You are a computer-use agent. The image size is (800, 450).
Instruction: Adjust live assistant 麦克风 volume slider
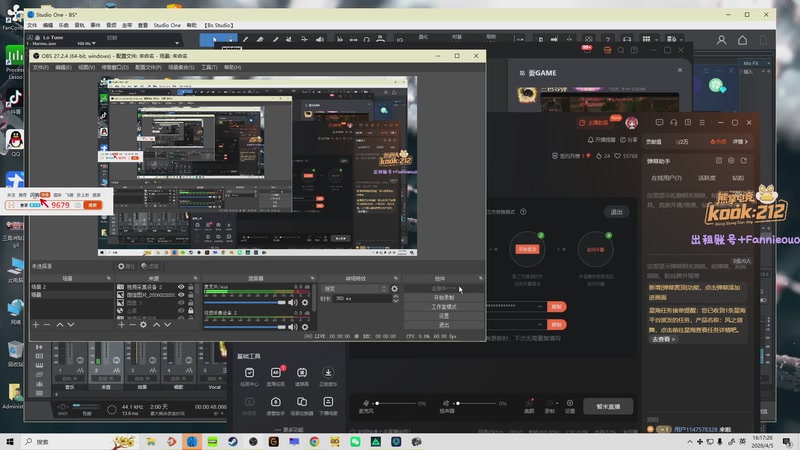click(x=395, y=404)
